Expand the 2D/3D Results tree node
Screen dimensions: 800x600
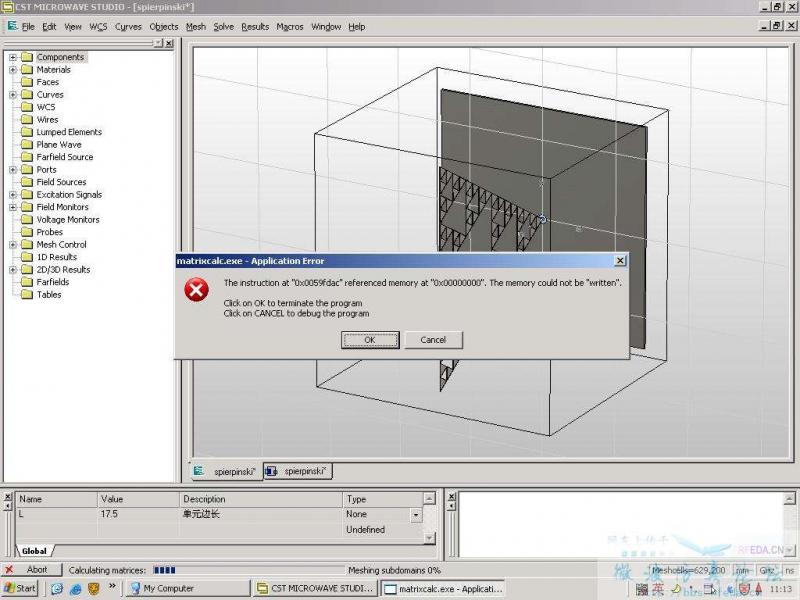pyautogui.click(x=13, y=270)
